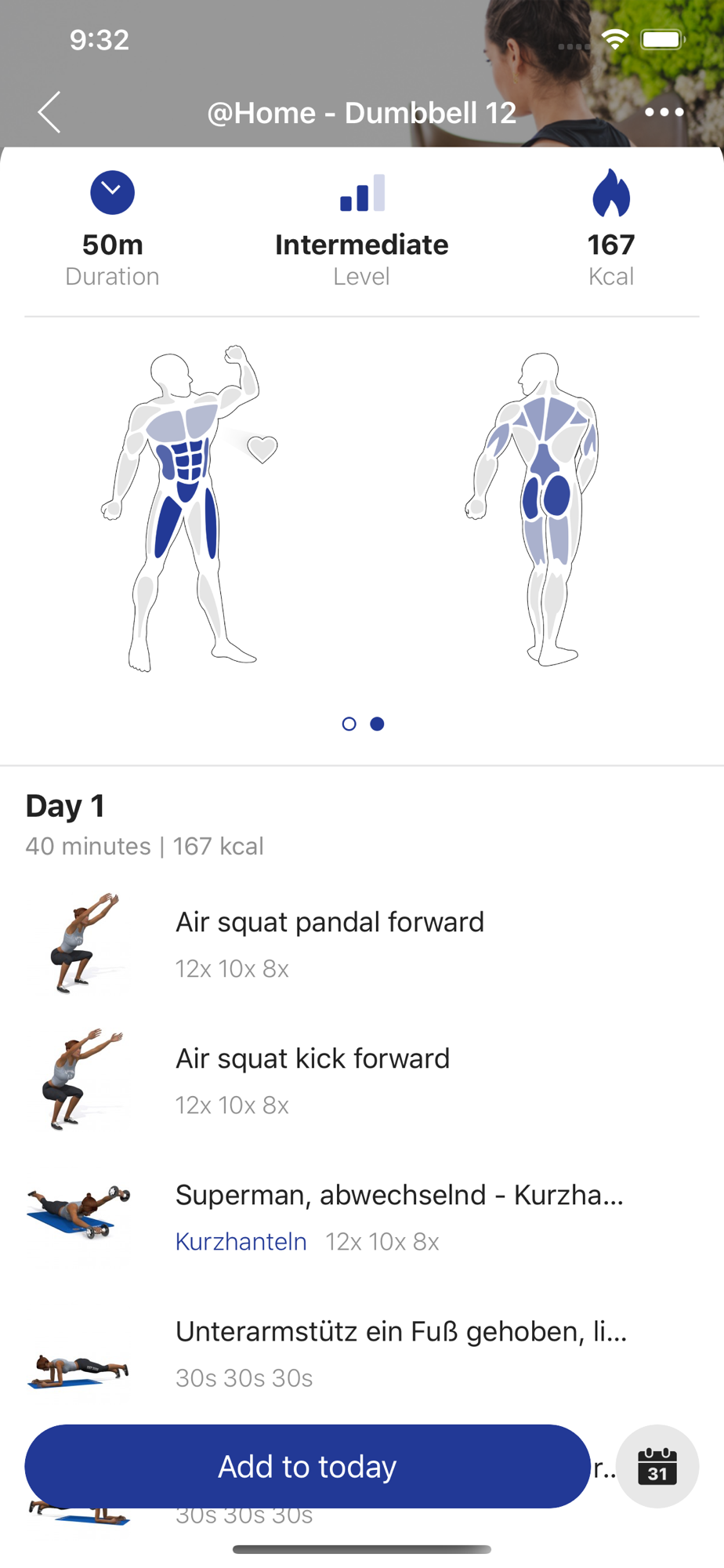
Task: Open the Kurzhanteln equipment link
Action: [241, 1242]
